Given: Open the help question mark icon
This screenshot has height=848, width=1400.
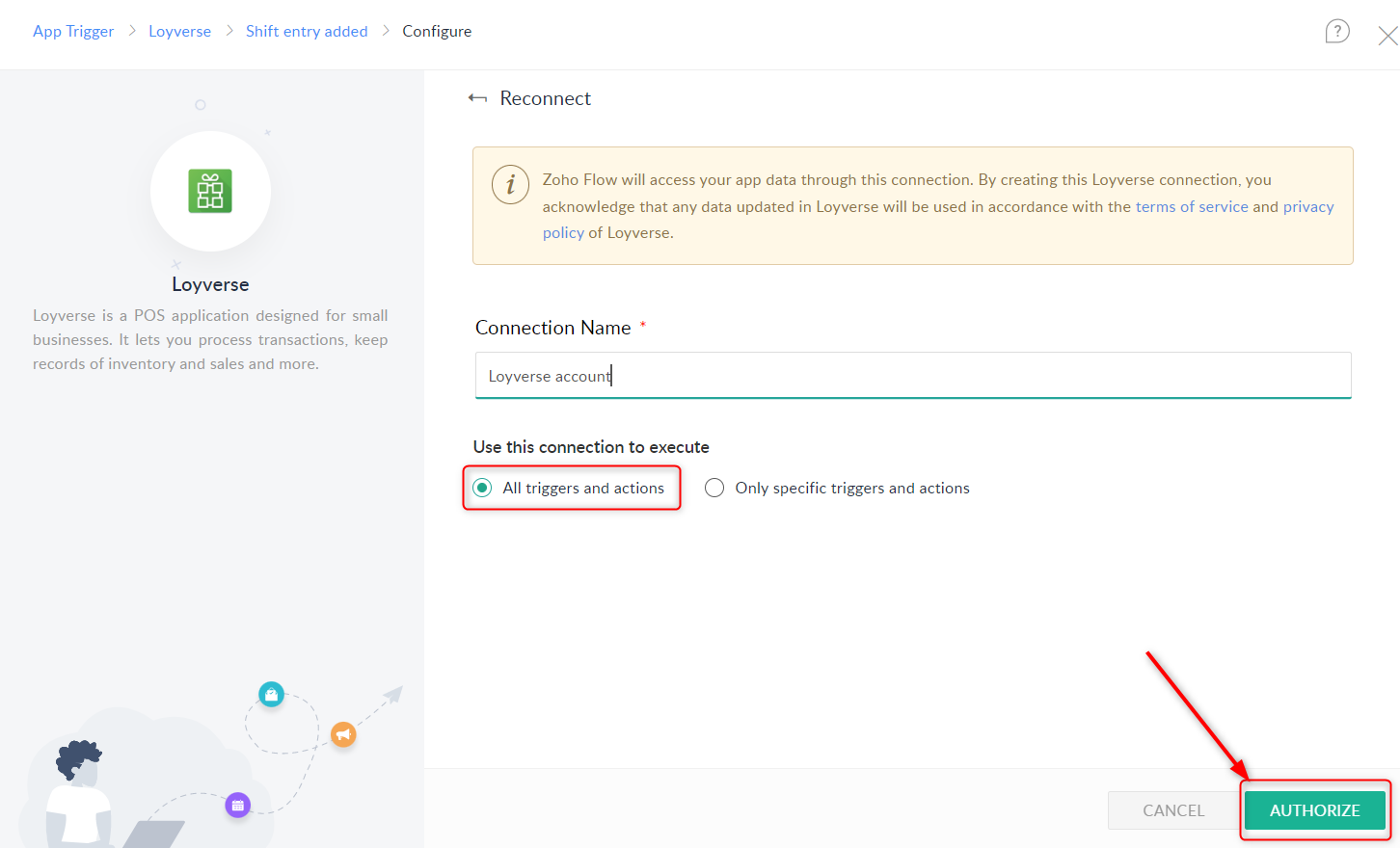Looking at the screenshot, I should click(1337, 31).
